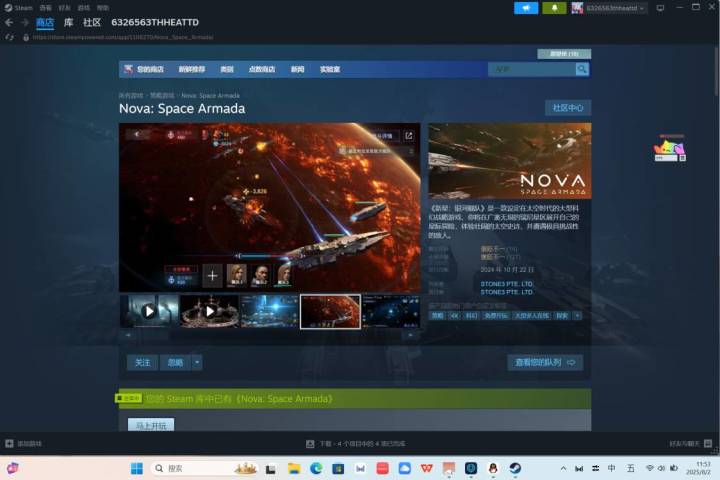Open the Big Picture mode monitor icon
720x480 pixels.
[x=660, y=8]
